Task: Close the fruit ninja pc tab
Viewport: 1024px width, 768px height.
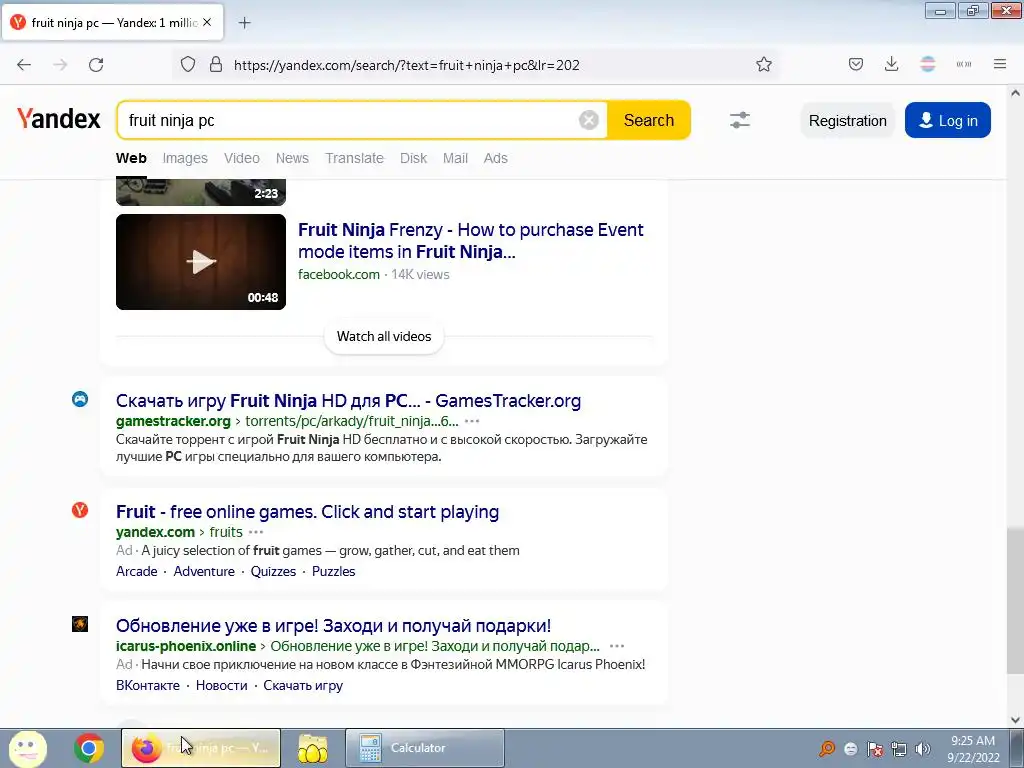Action: [207, 22]
